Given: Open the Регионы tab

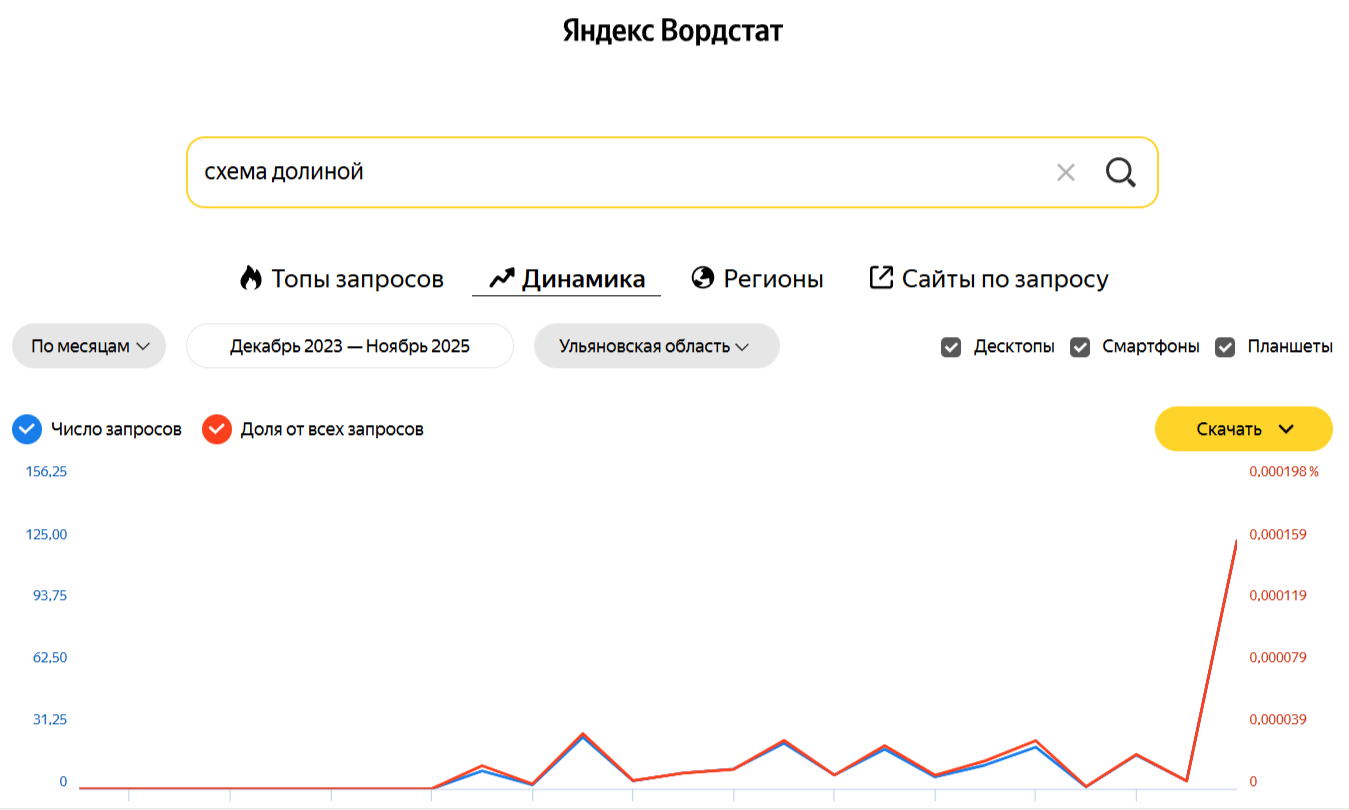Looking at the screenshot, I should coord(773,279).
